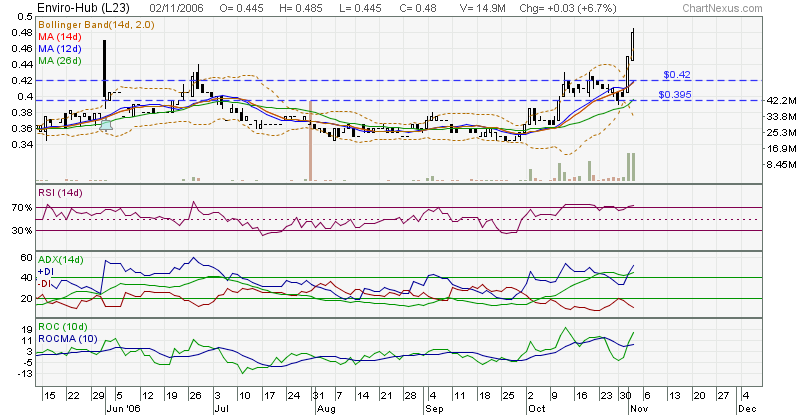
Task: Click the ROCMA (10) indicator label
Action: 67,338
